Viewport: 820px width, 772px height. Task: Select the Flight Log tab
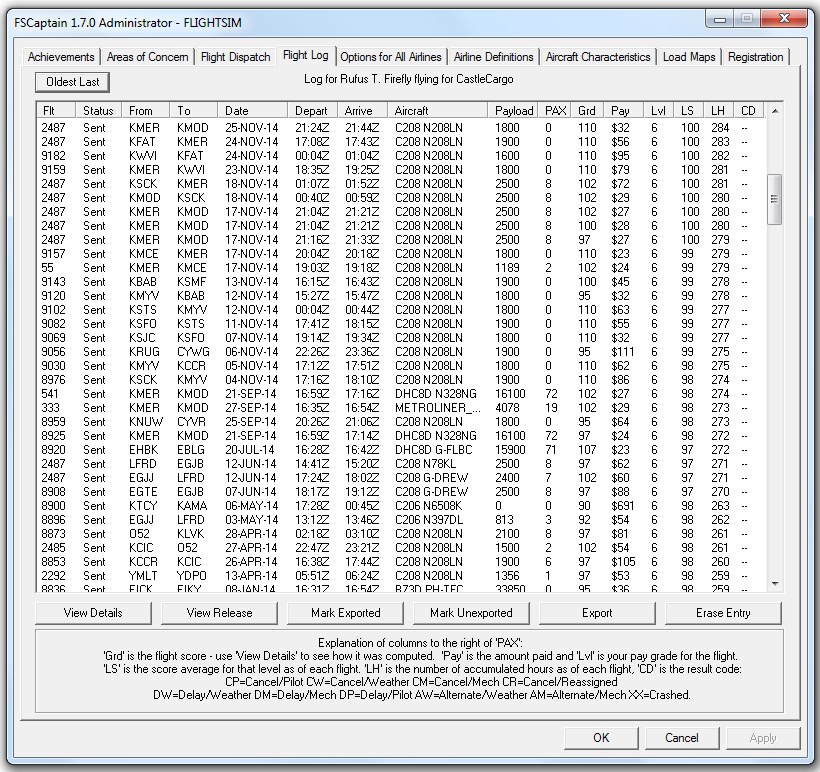pyautogui.click(x=305, y=55)
